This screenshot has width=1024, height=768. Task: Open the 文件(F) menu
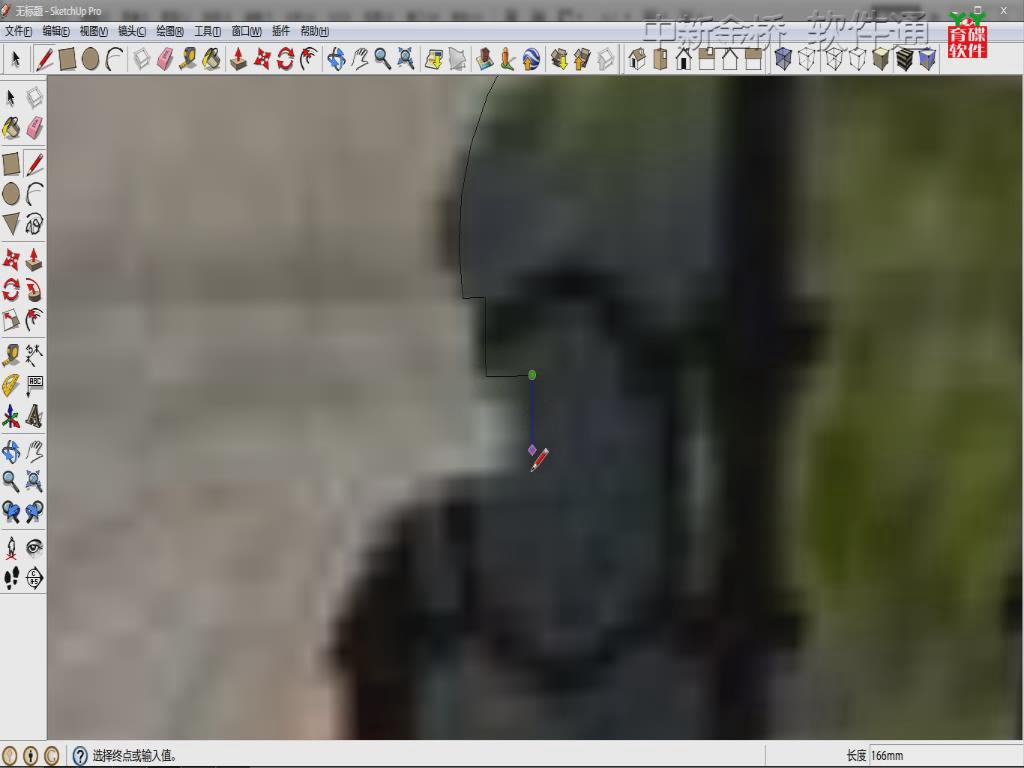pyautogui.click(x=18, y=31)
